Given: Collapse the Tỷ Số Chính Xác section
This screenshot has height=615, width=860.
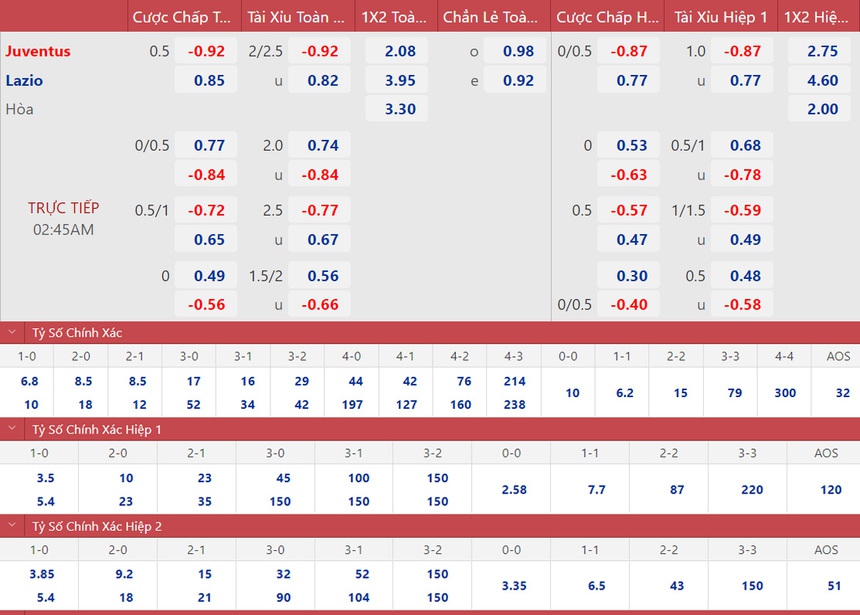Looking at the screenshot, I should pyautogui.click(x=12, y=333).
